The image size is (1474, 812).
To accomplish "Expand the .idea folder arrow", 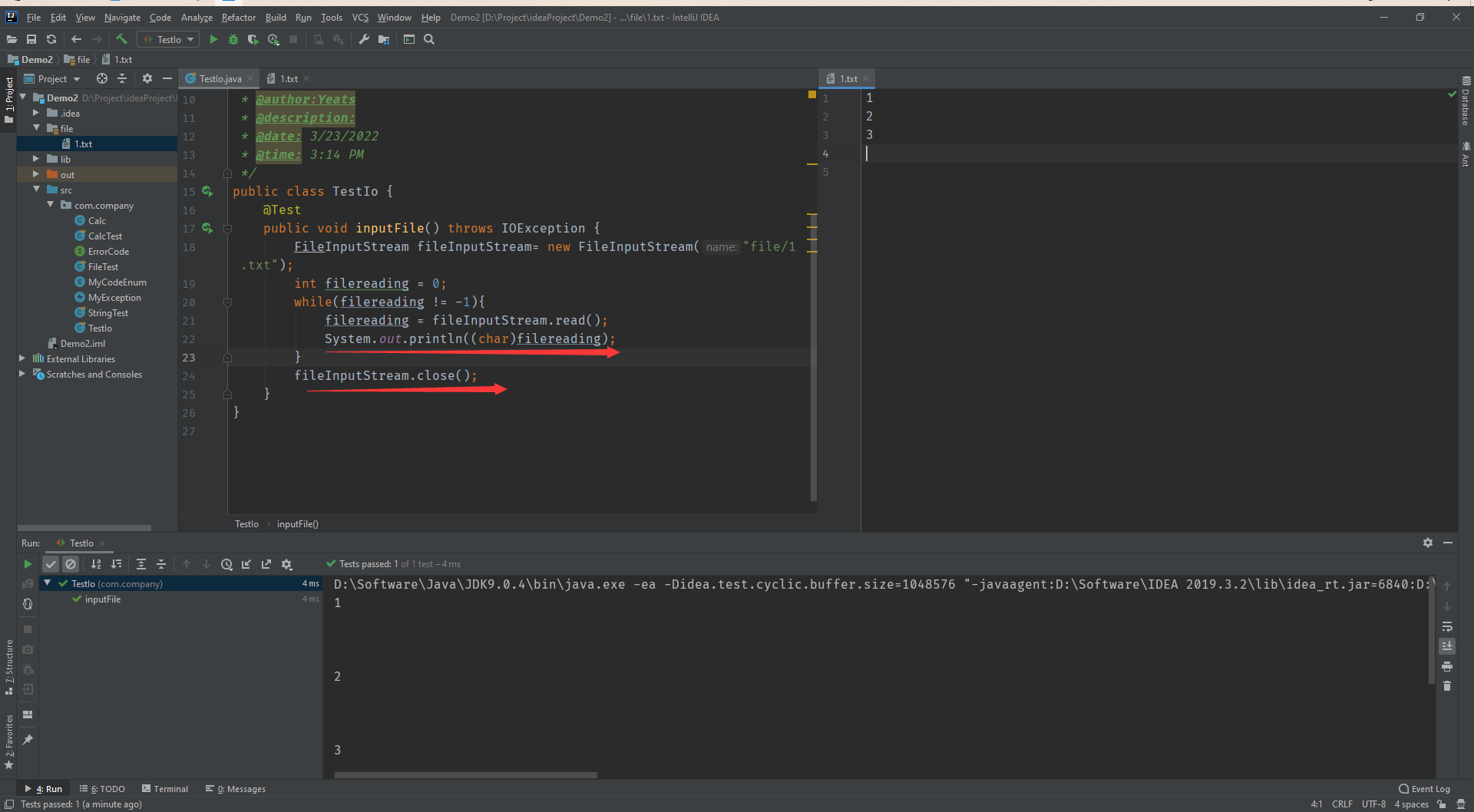I will [36, 113].
